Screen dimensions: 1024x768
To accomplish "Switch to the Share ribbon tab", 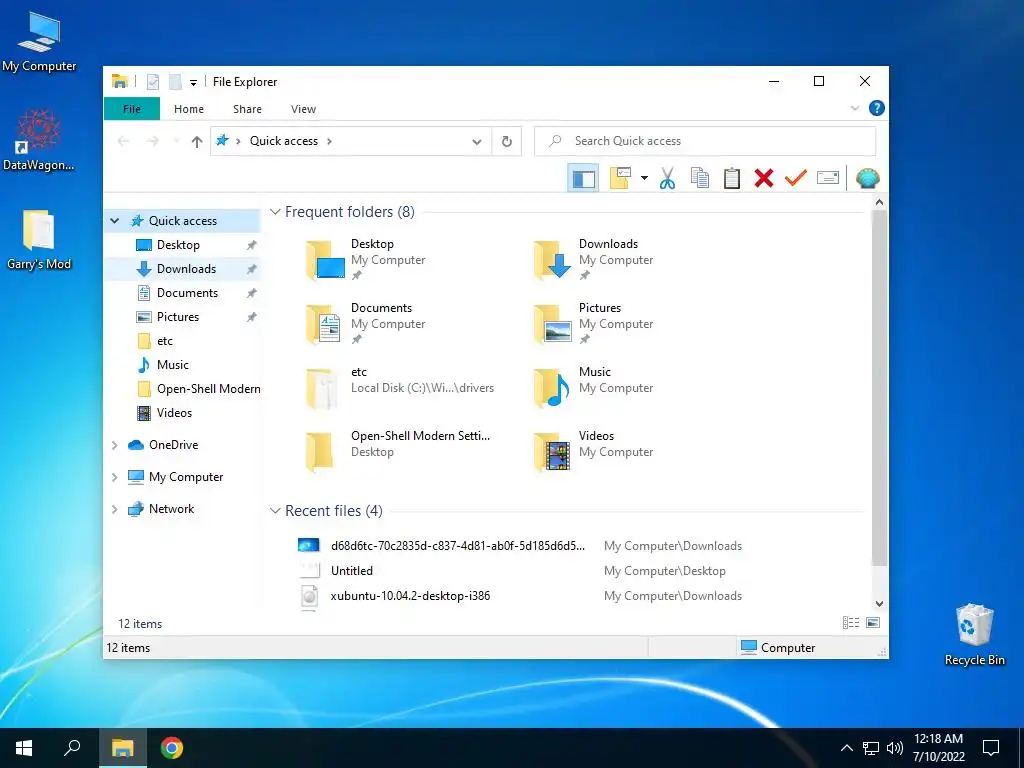I will (248, 109).
